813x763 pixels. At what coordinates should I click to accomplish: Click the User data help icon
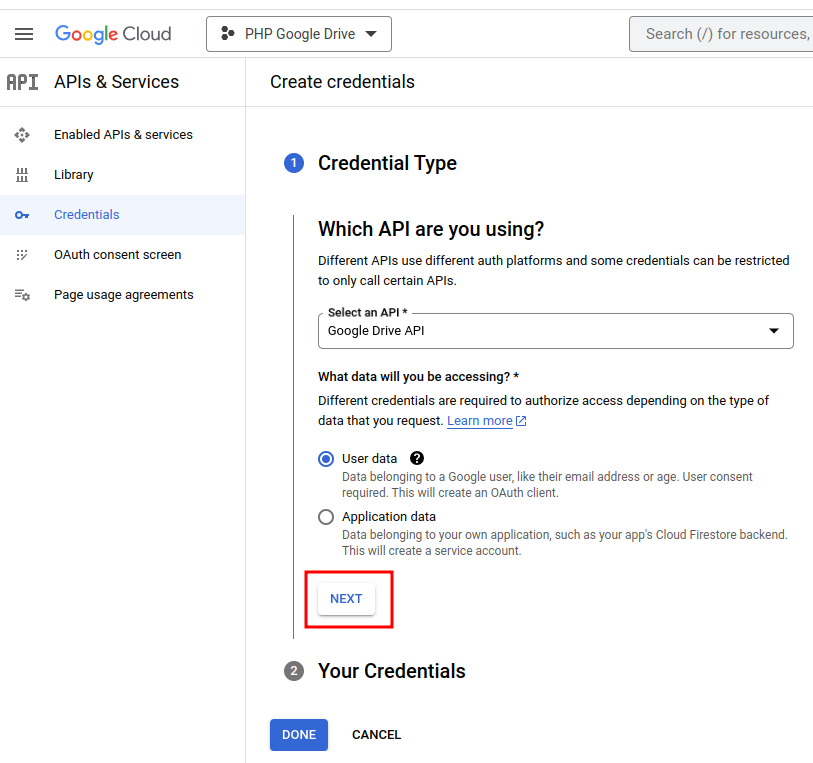pos(417,458)
